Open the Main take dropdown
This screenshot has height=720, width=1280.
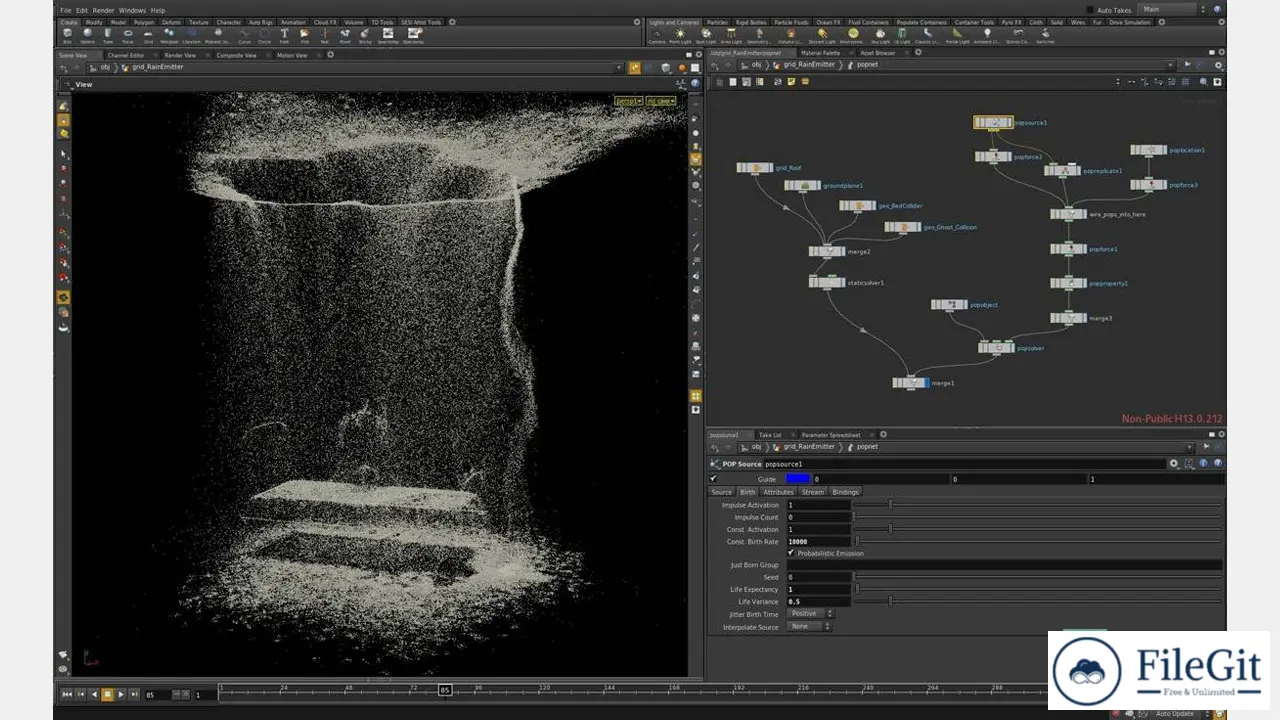1169,10
